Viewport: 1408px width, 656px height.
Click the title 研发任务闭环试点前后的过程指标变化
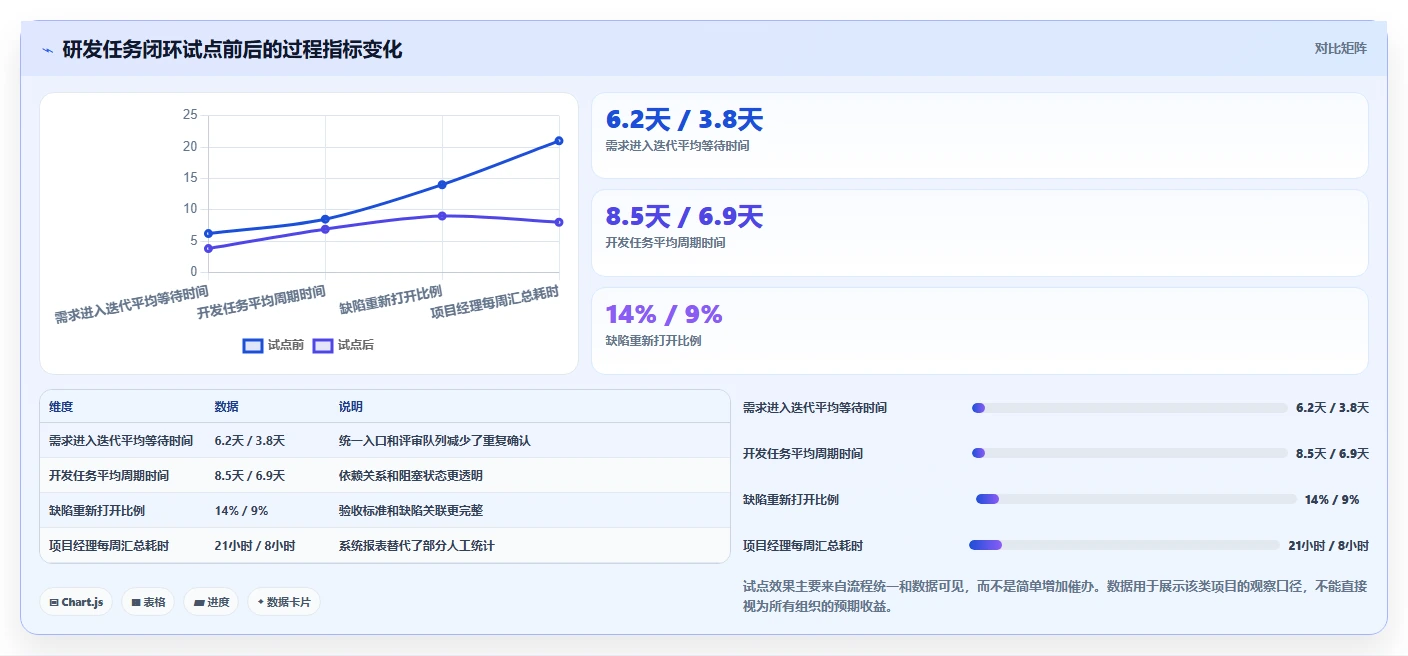pyautogui.click(x=232, y=49)
